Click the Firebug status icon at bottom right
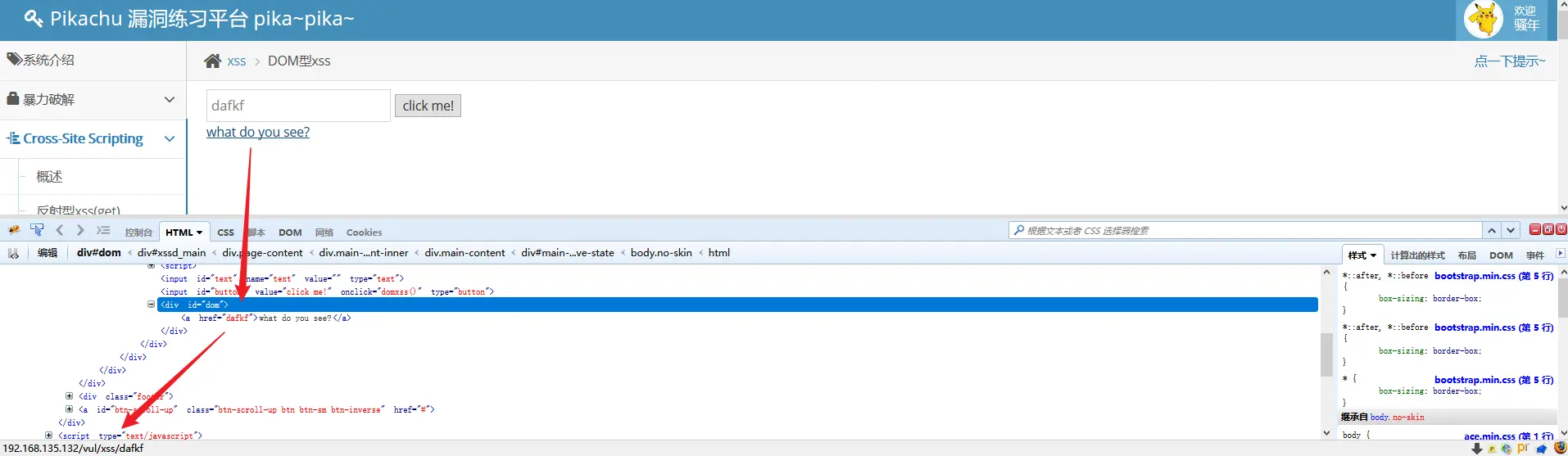1568x456 pixels. click(1560, 449)
